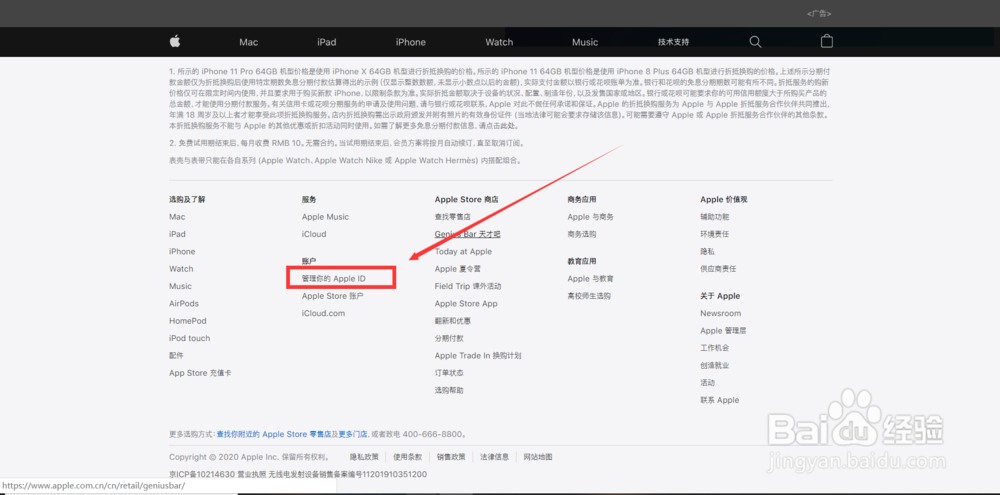1000x495 pixels.
Task: Open Mac in the top navigation bar
Action: click(249, 42)
